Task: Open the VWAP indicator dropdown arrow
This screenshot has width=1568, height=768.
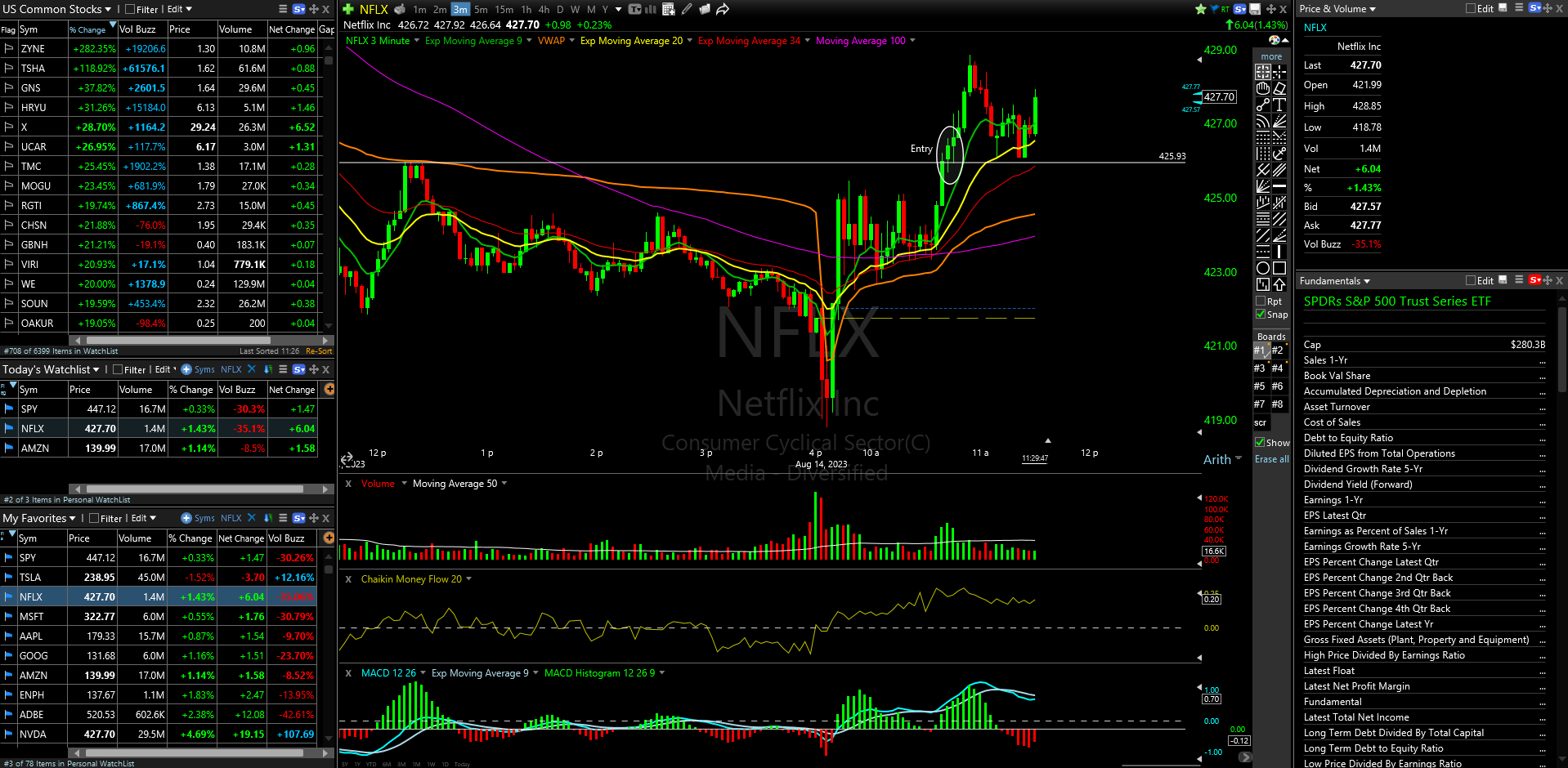Action: tap(571, 41)
